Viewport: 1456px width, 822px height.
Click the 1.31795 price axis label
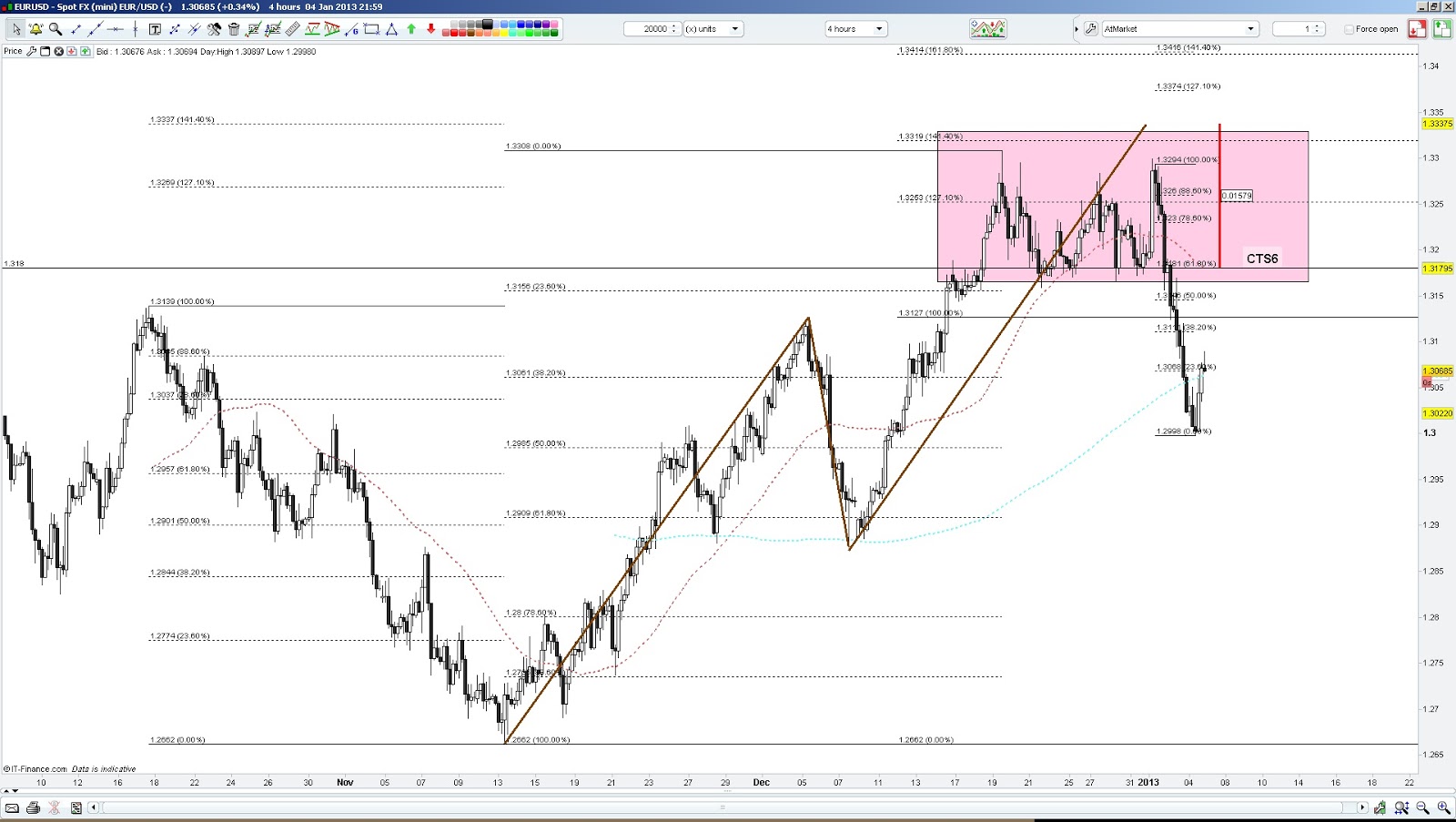click(1438, 269)
